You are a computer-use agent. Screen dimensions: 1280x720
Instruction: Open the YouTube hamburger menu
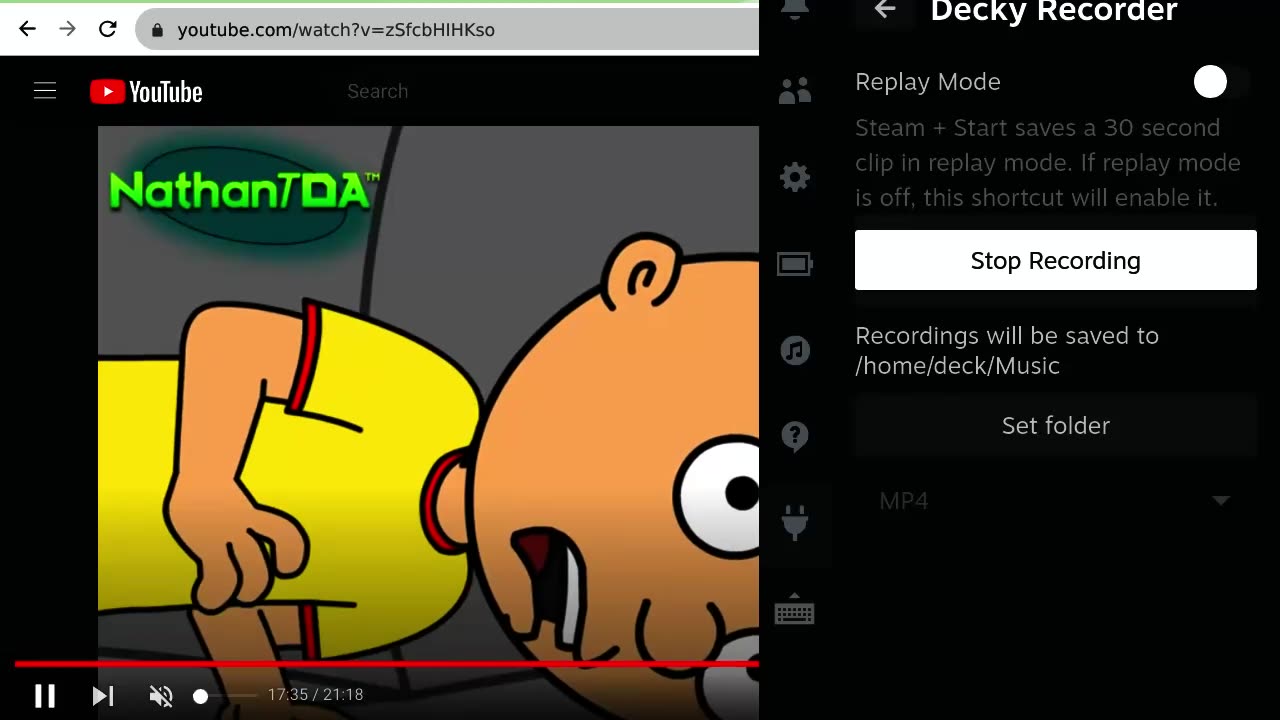click(x=45, y=91)
